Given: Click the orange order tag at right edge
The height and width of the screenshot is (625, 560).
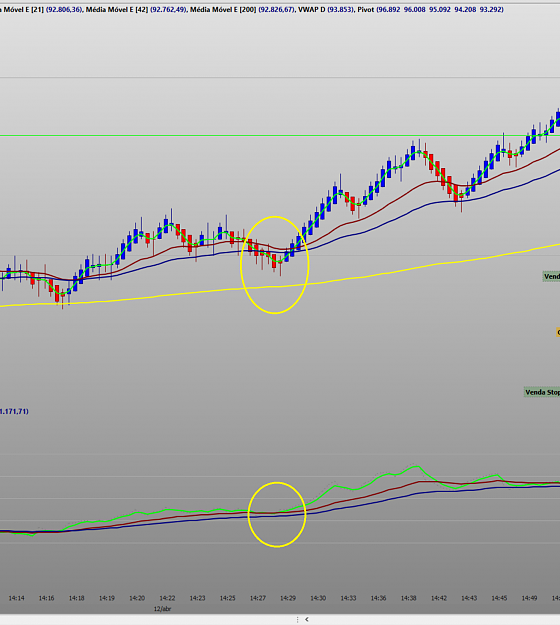Looking at the screenshot, I should pos(558,332).
